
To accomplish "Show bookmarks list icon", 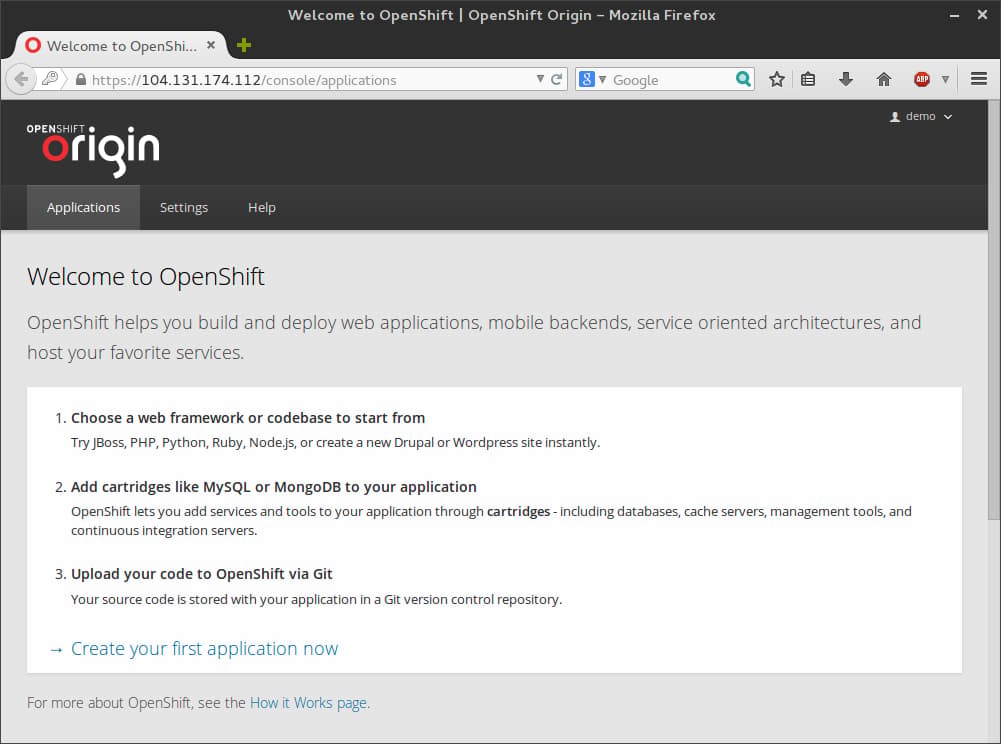I will (808, 79).
